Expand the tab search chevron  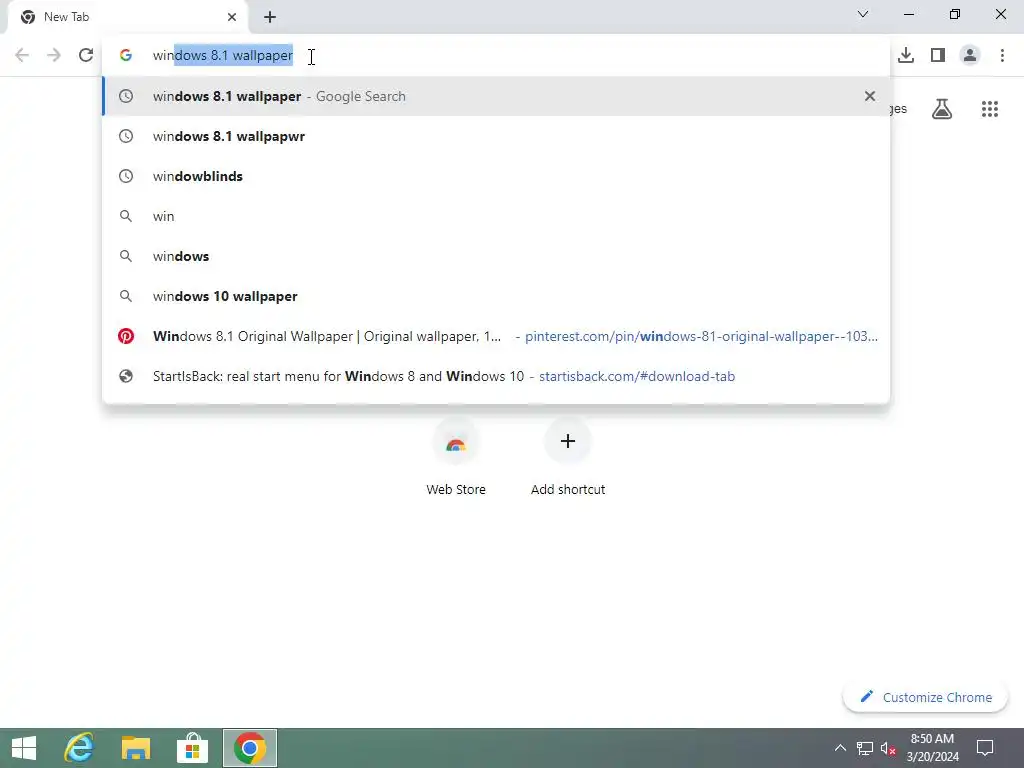(863, 14)
